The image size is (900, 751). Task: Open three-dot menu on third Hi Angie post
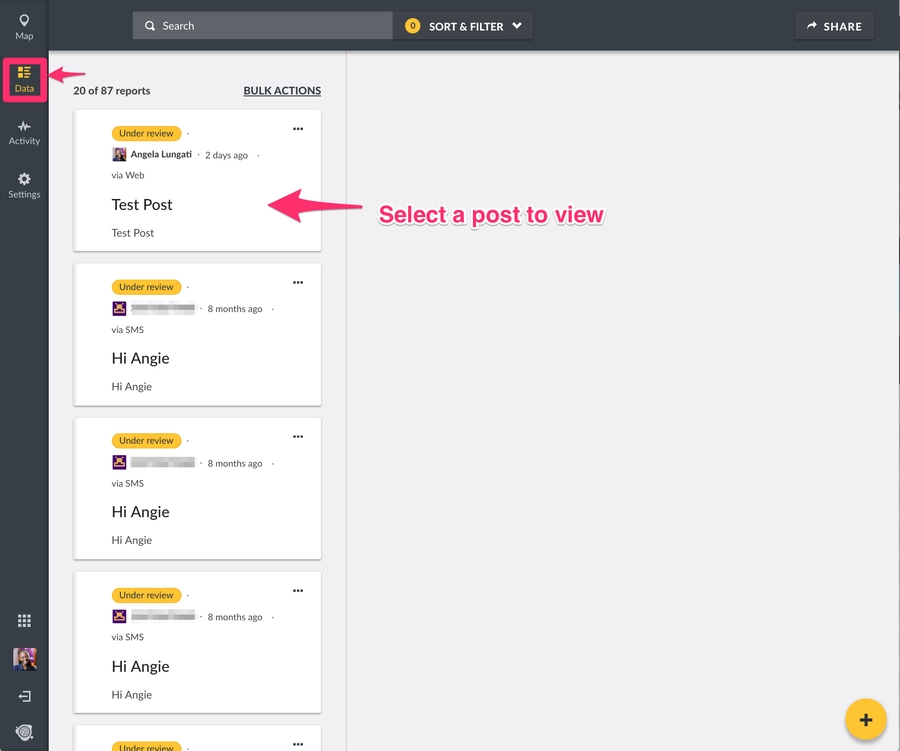[x=298, y=591]
